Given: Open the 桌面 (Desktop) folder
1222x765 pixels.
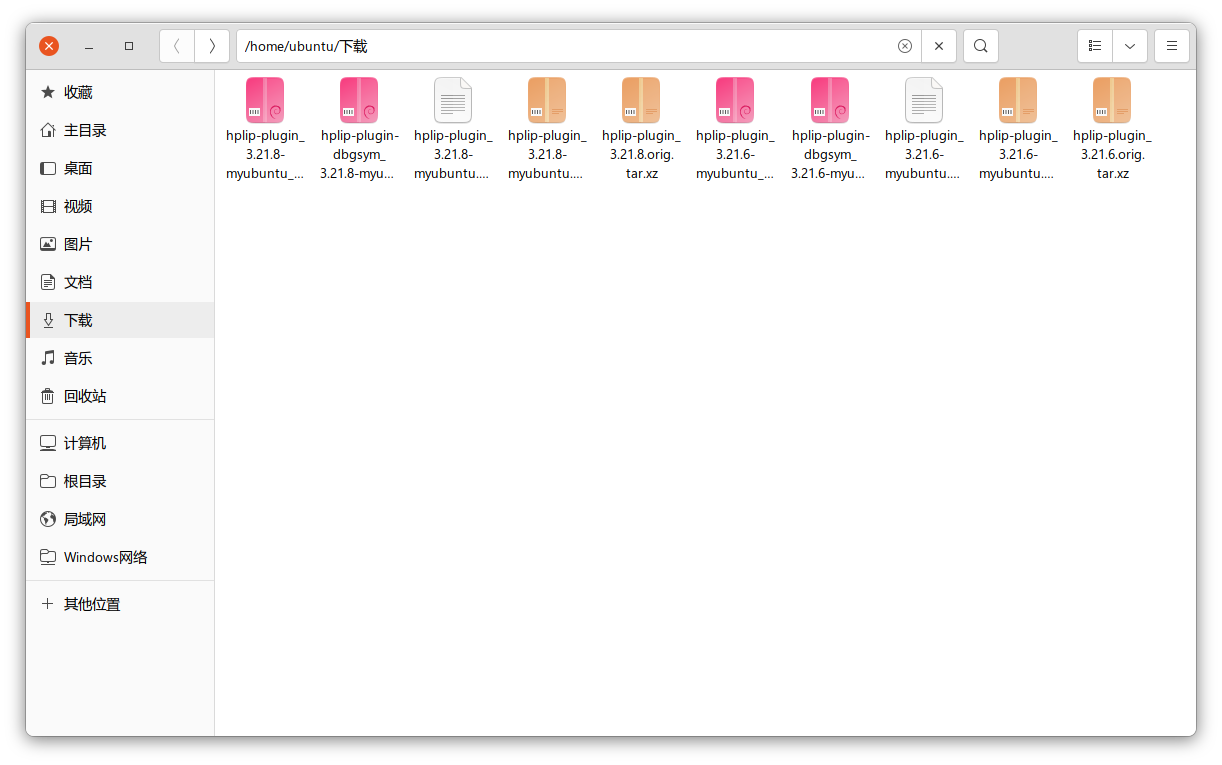Looking at the screenshot, I should click(x=120, y=168).
